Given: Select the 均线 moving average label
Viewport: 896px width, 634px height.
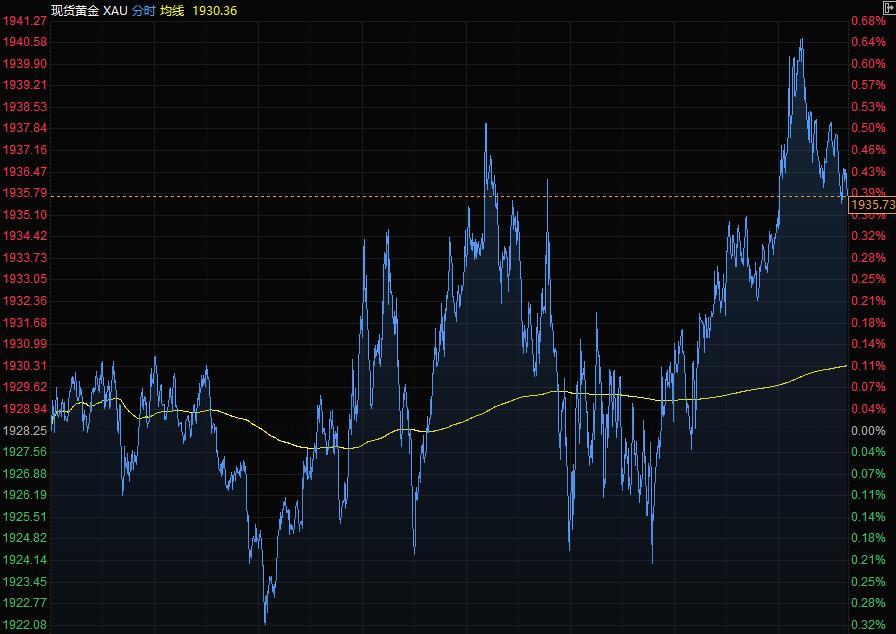Looking at the screenshot, I should click(172, 10).
